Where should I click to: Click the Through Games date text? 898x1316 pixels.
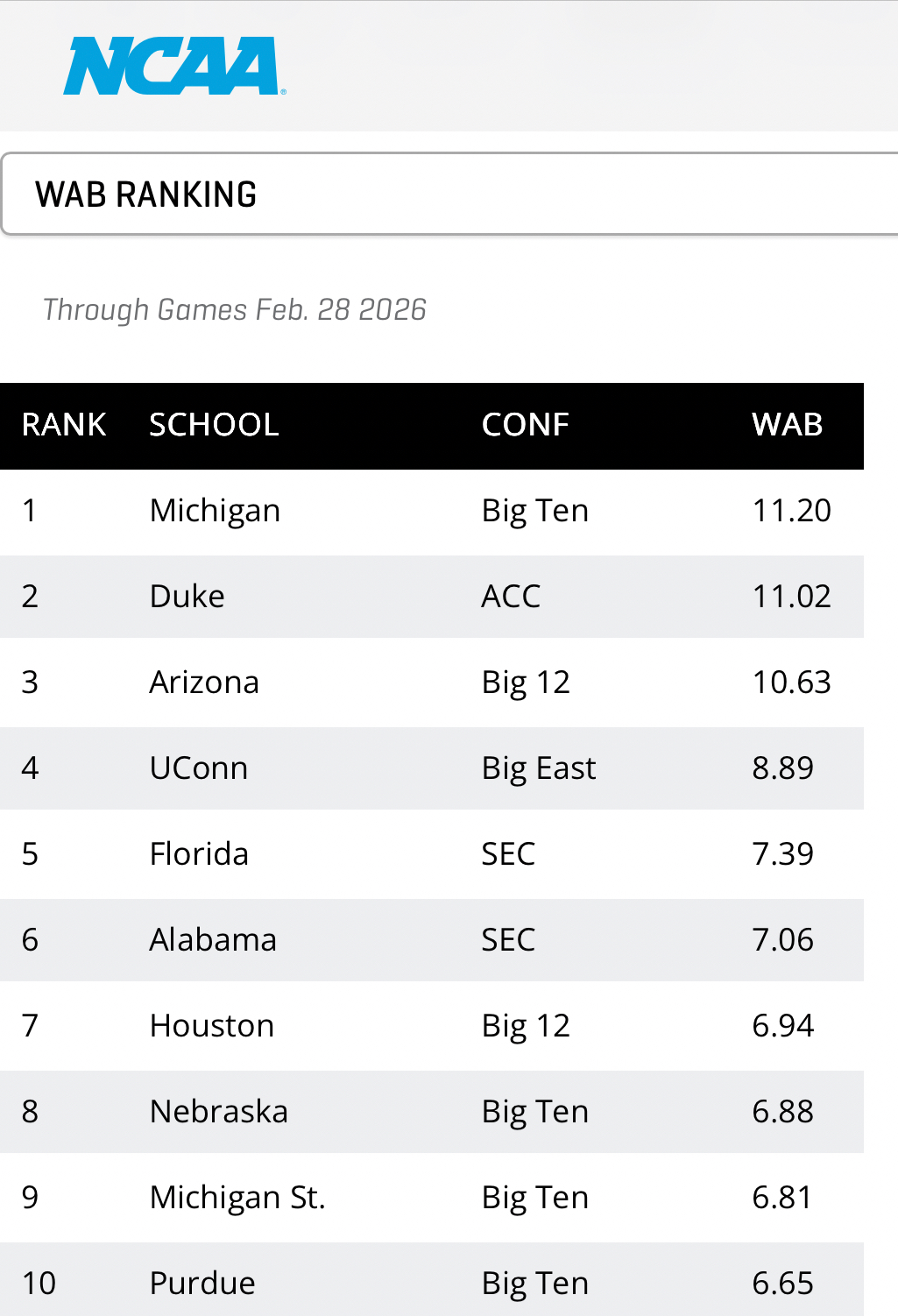[235, 310]
